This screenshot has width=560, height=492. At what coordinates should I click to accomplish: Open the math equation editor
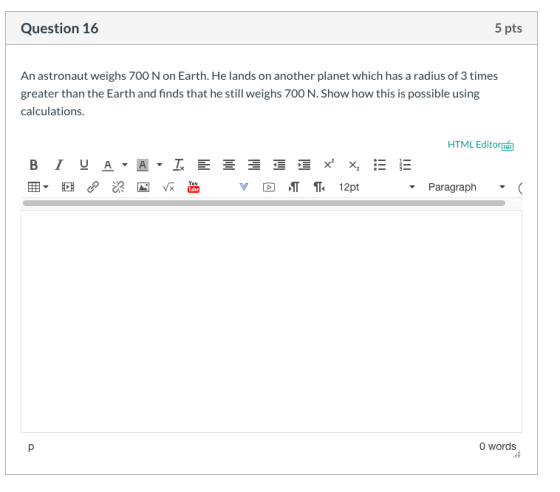click(168, 187)
